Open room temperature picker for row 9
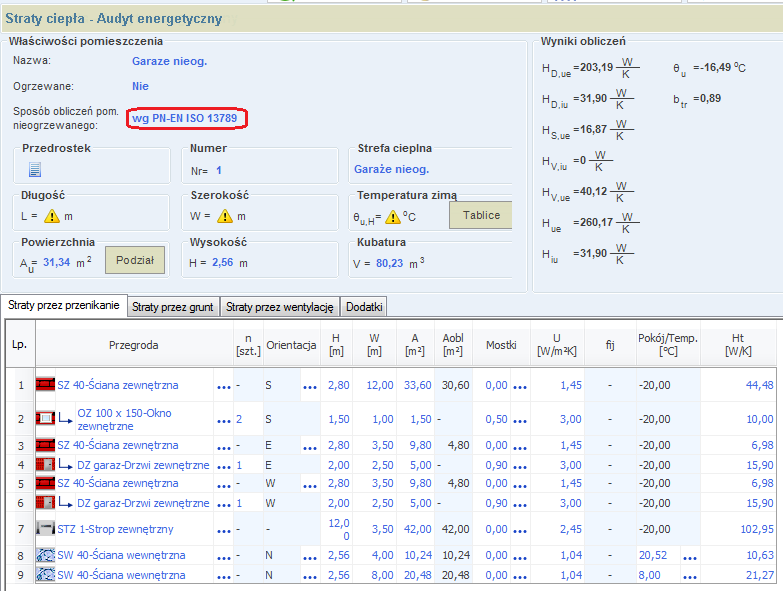 690,577
